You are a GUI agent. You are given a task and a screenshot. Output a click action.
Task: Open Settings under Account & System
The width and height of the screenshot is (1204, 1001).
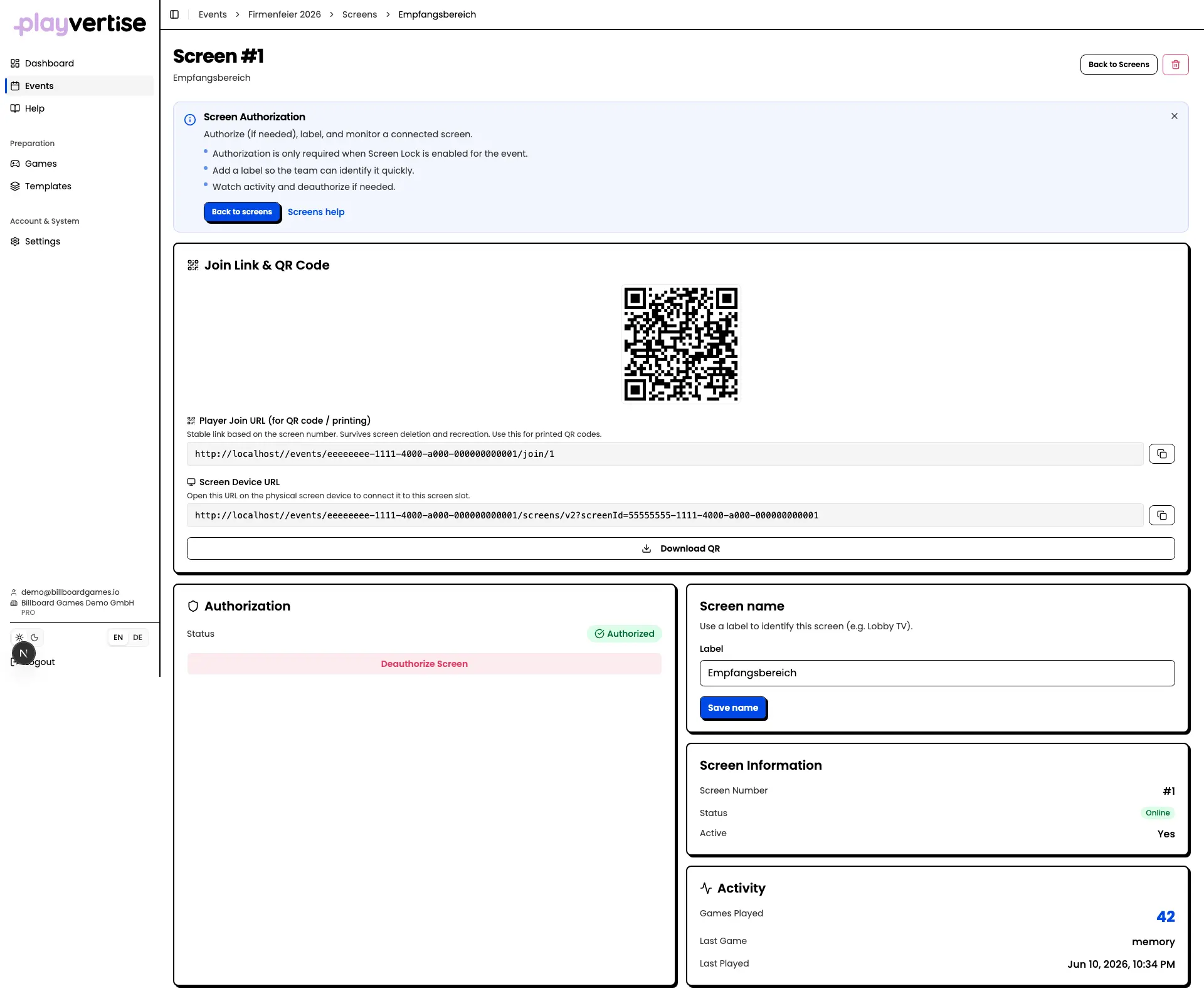[79, 241]
